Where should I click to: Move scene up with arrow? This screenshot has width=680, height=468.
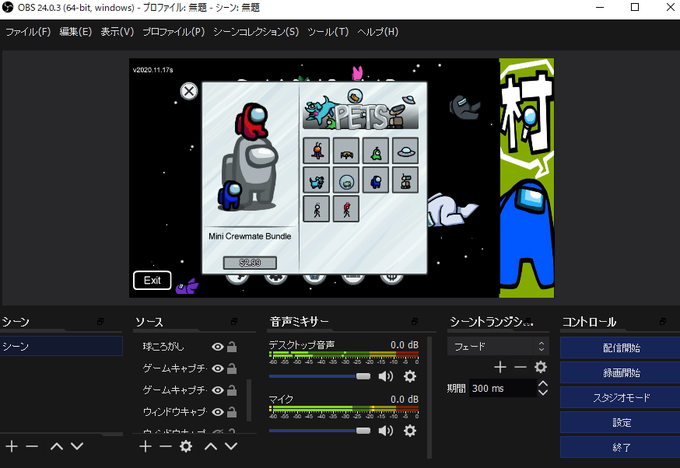pyautogui.click(x=57, y=446)
